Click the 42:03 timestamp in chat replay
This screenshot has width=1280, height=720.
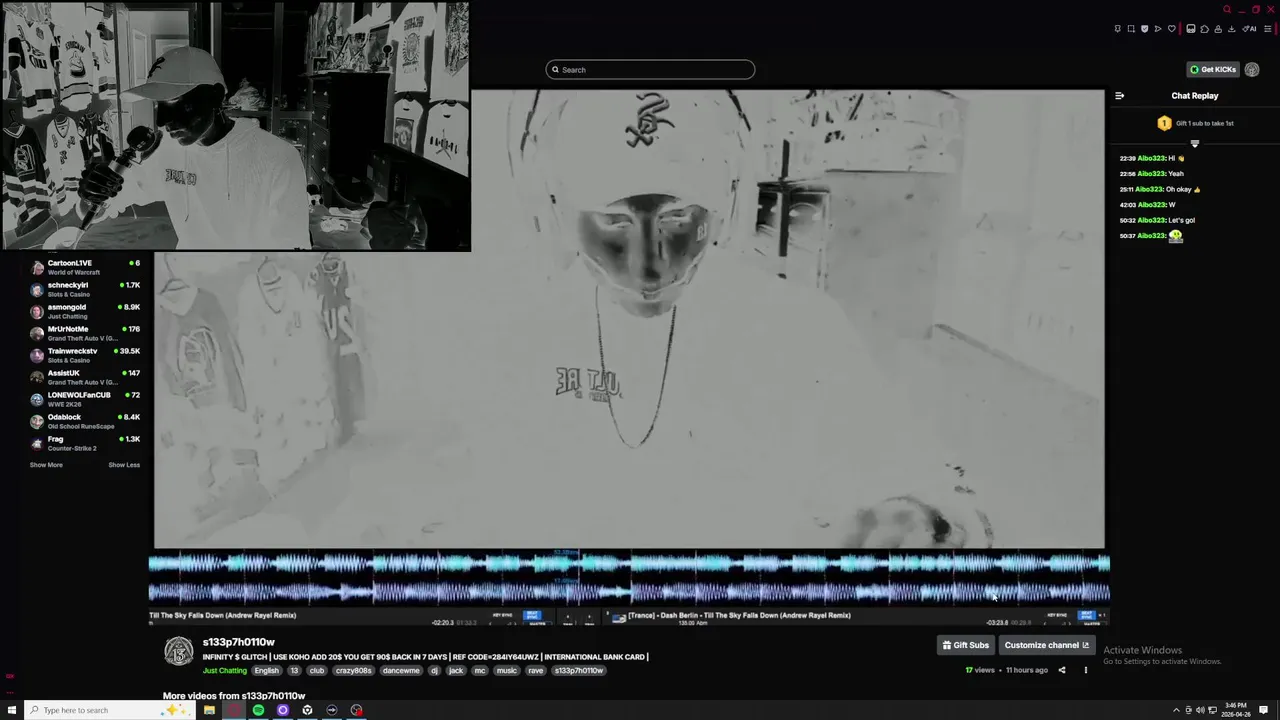pyautogui.click(x=1127, y=205)
